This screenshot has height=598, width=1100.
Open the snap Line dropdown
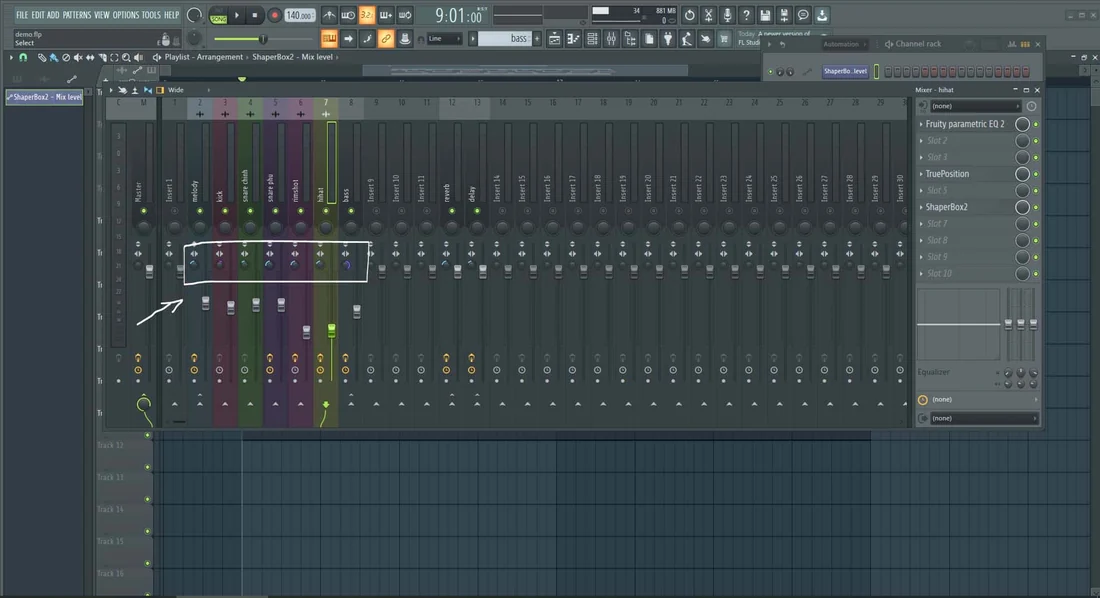[444, 39]
